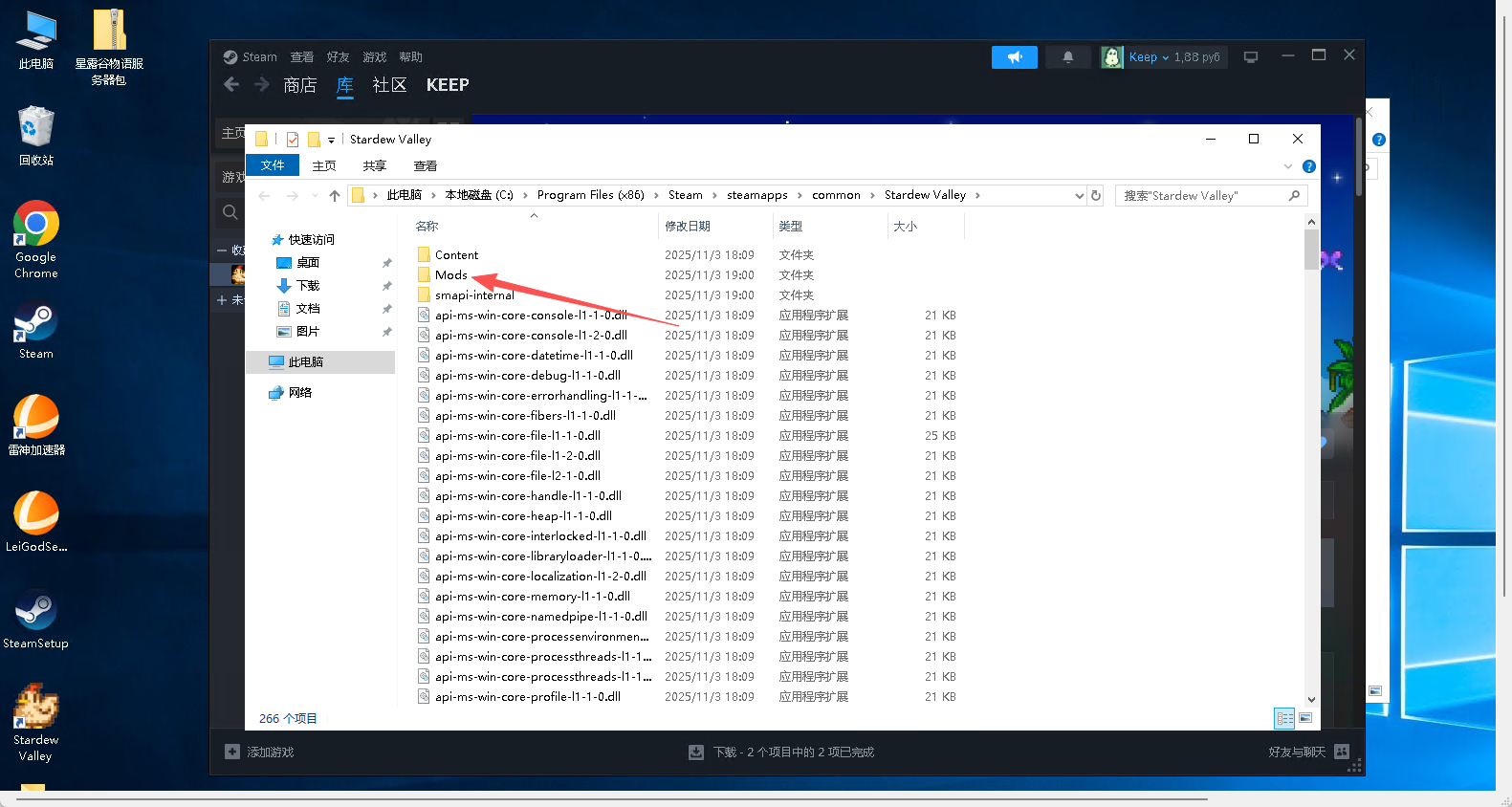Screen dimensions: 1512x807
Task: Expand the Explorer ribbon chevron
Action: 1288,166
